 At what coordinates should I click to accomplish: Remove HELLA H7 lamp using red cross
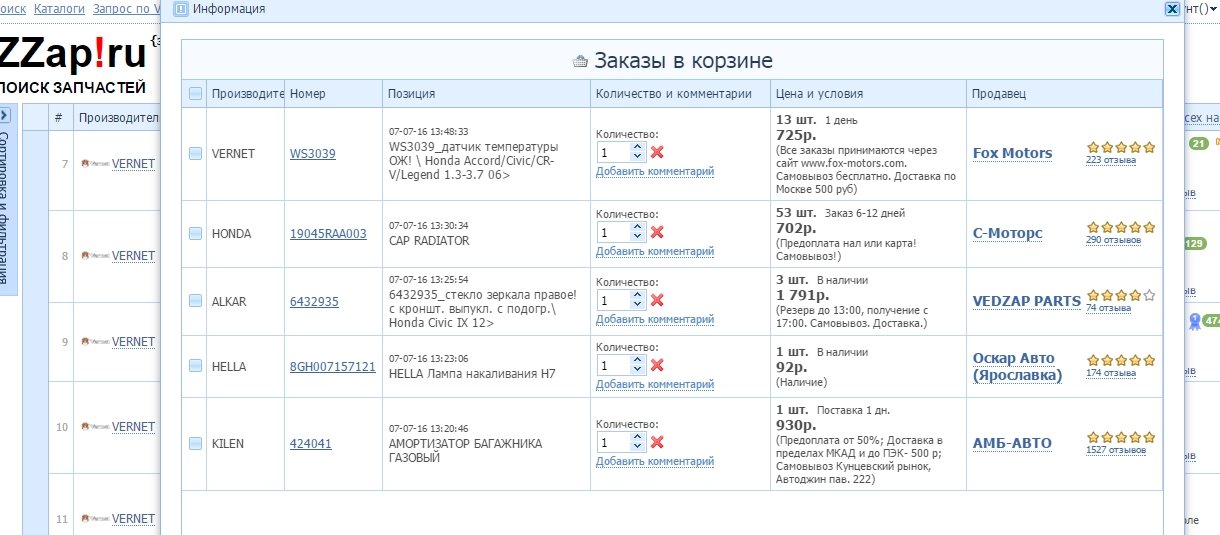[x=657, y=366]
